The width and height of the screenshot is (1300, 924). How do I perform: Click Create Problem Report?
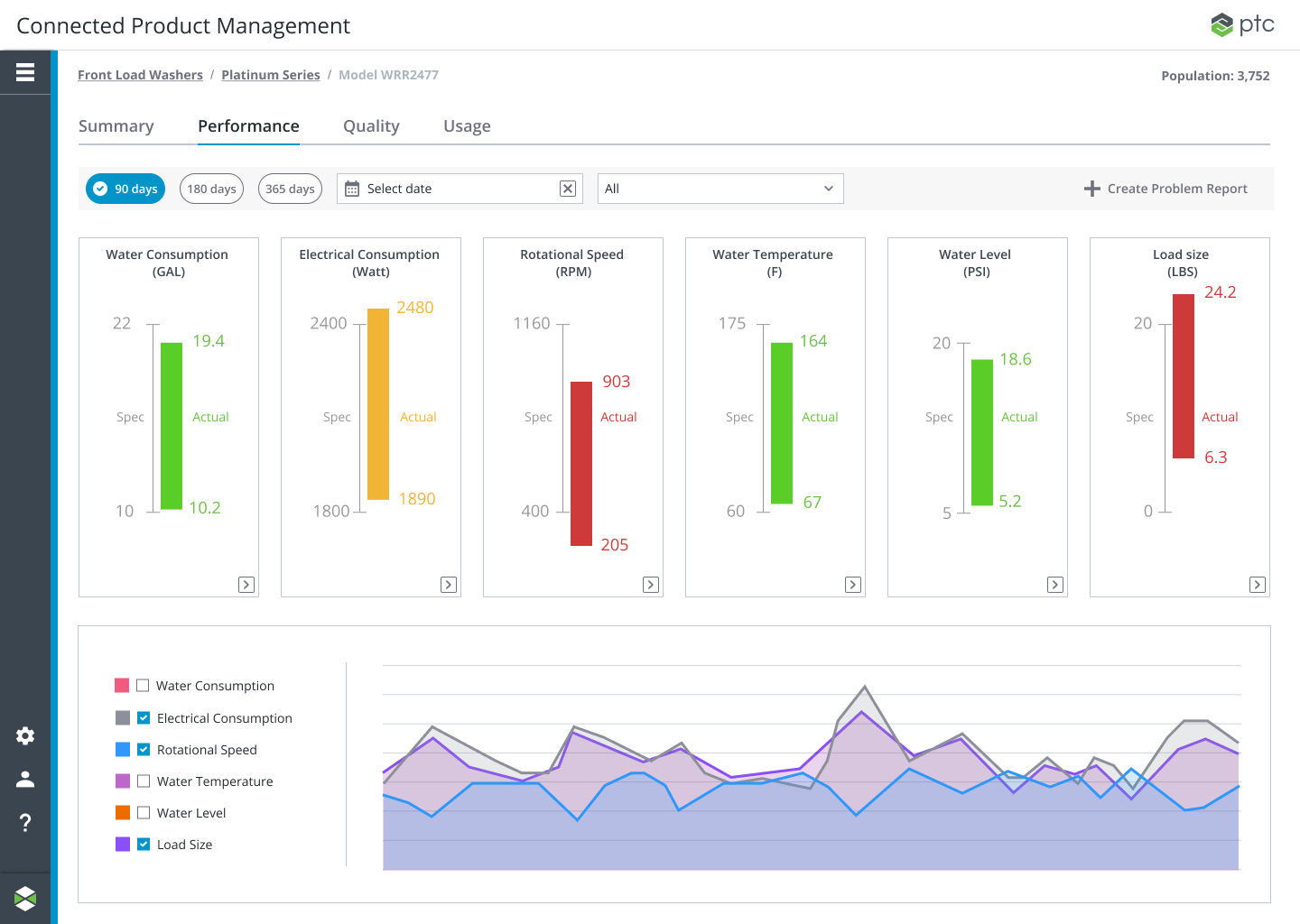pyautogui.click(x=1165, y=189)
